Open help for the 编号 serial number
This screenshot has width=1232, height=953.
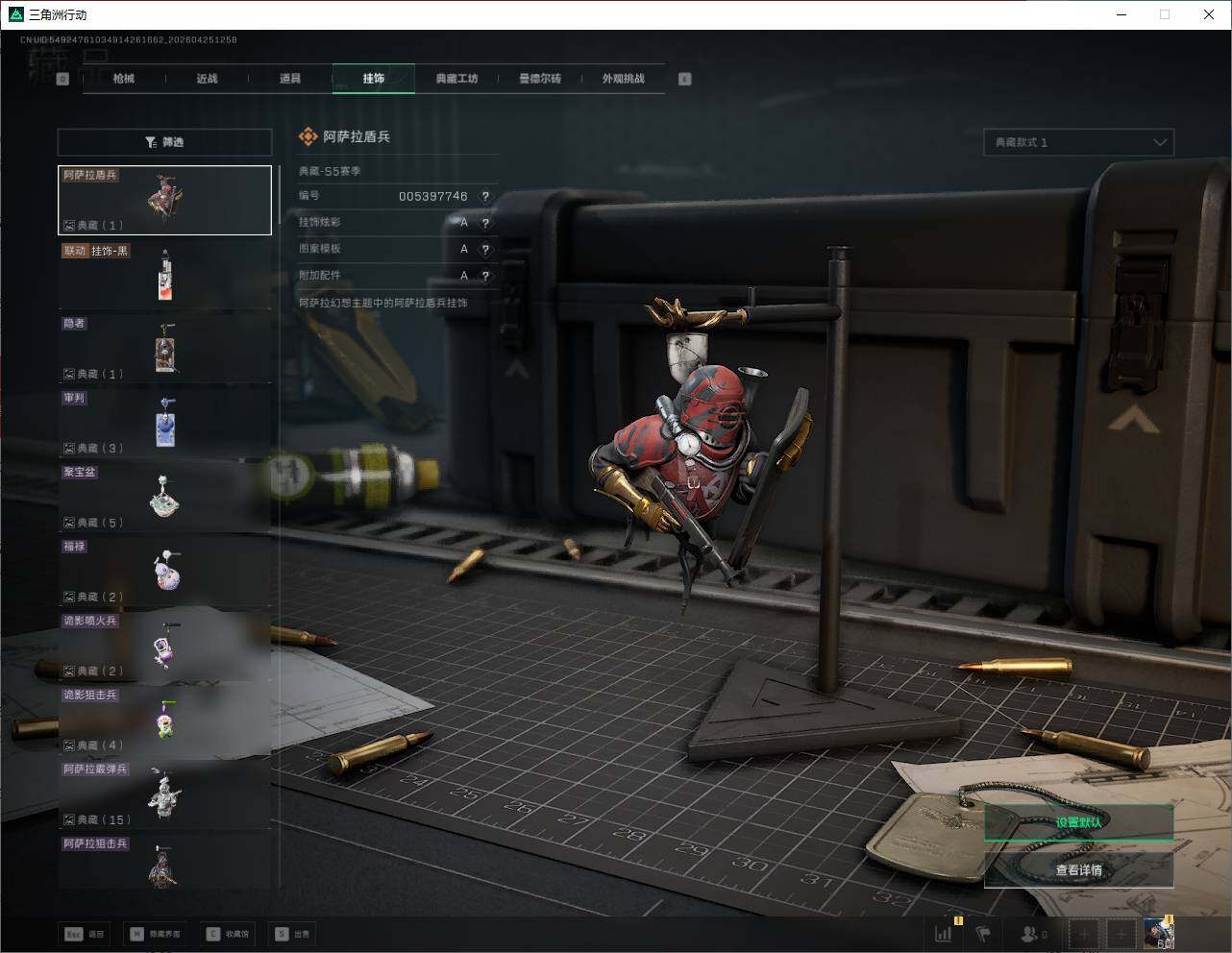[485, 196]
